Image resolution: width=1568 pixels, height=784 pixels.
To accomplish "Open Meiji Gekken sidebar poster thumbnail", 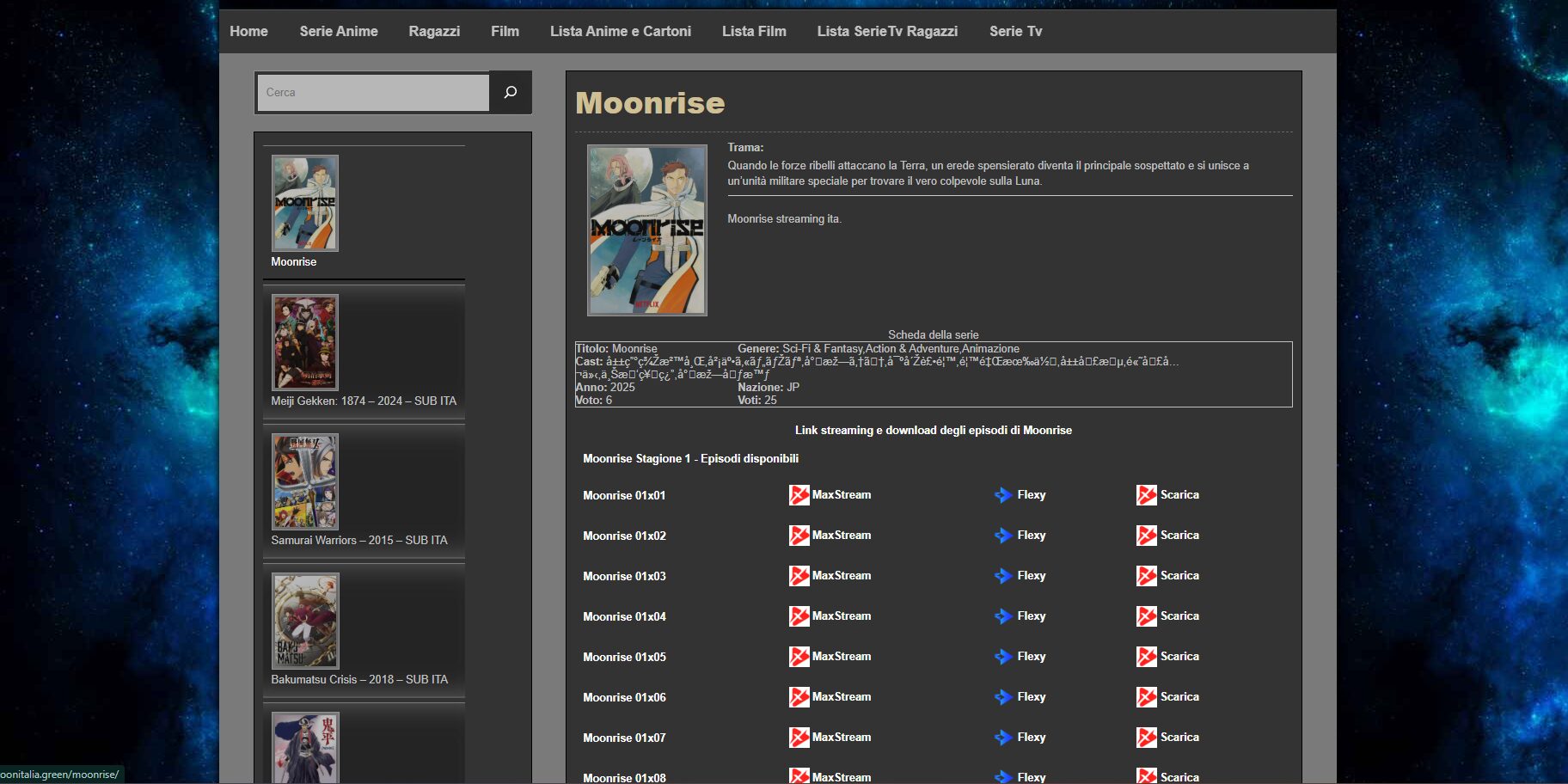I will pyautogui.click(x=305, y=342).
